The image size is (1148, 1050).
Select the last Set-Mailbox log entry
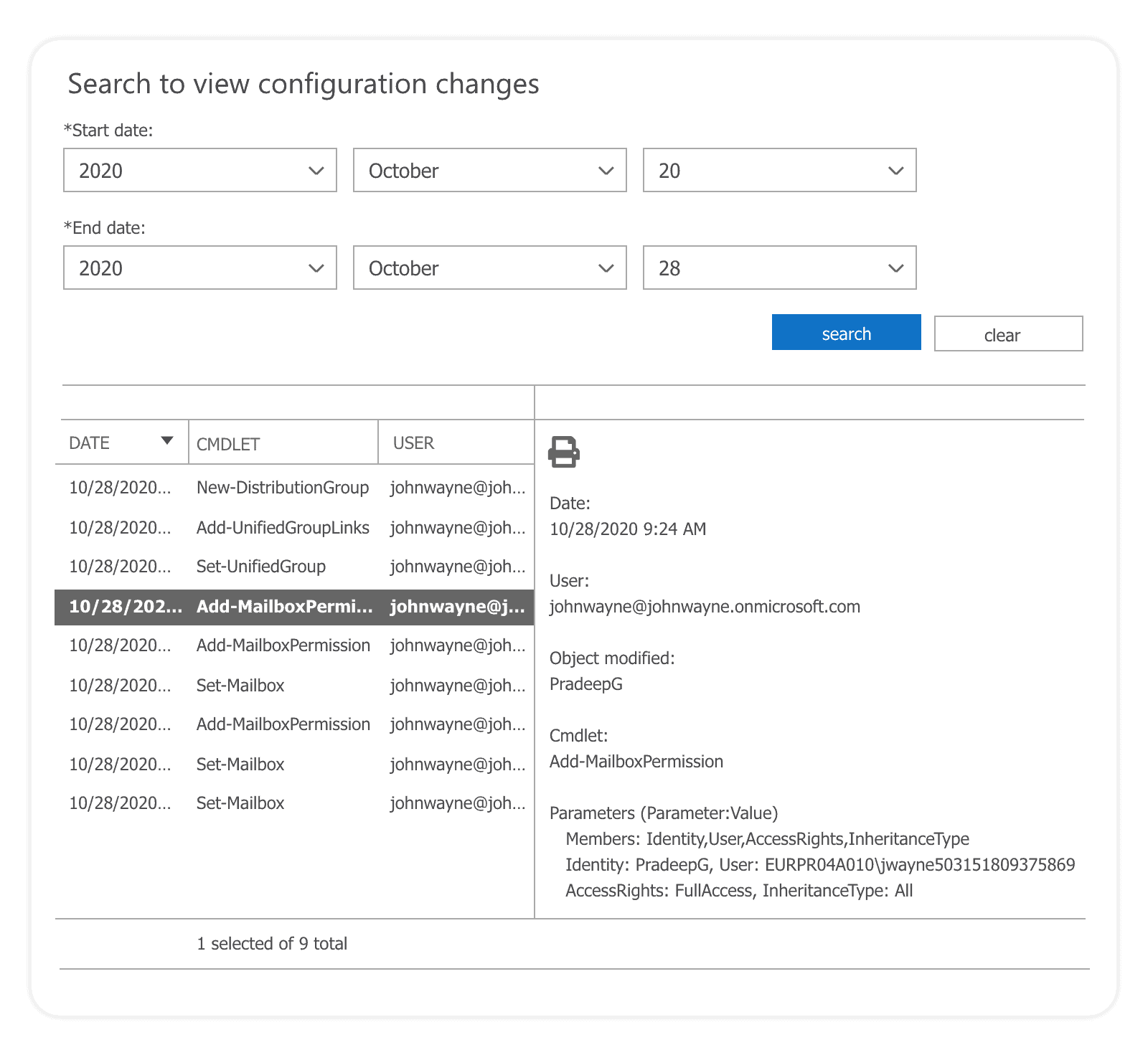283,803
